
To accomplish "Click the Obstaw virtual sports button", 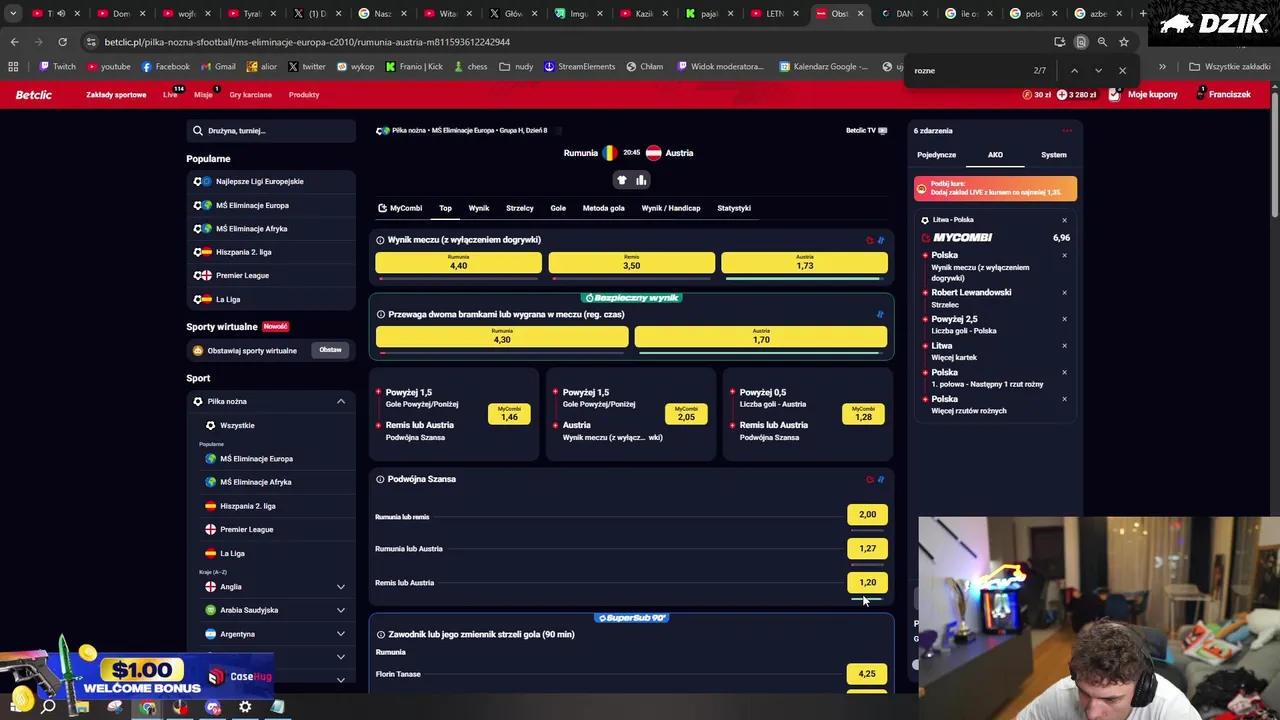I will point(330,350).
